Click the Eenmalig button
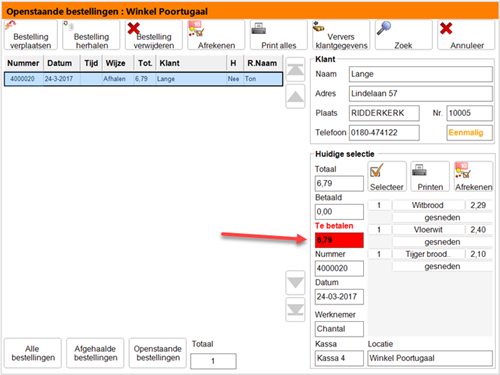This screenshot has width=500, height=375. tap(470, 133)
